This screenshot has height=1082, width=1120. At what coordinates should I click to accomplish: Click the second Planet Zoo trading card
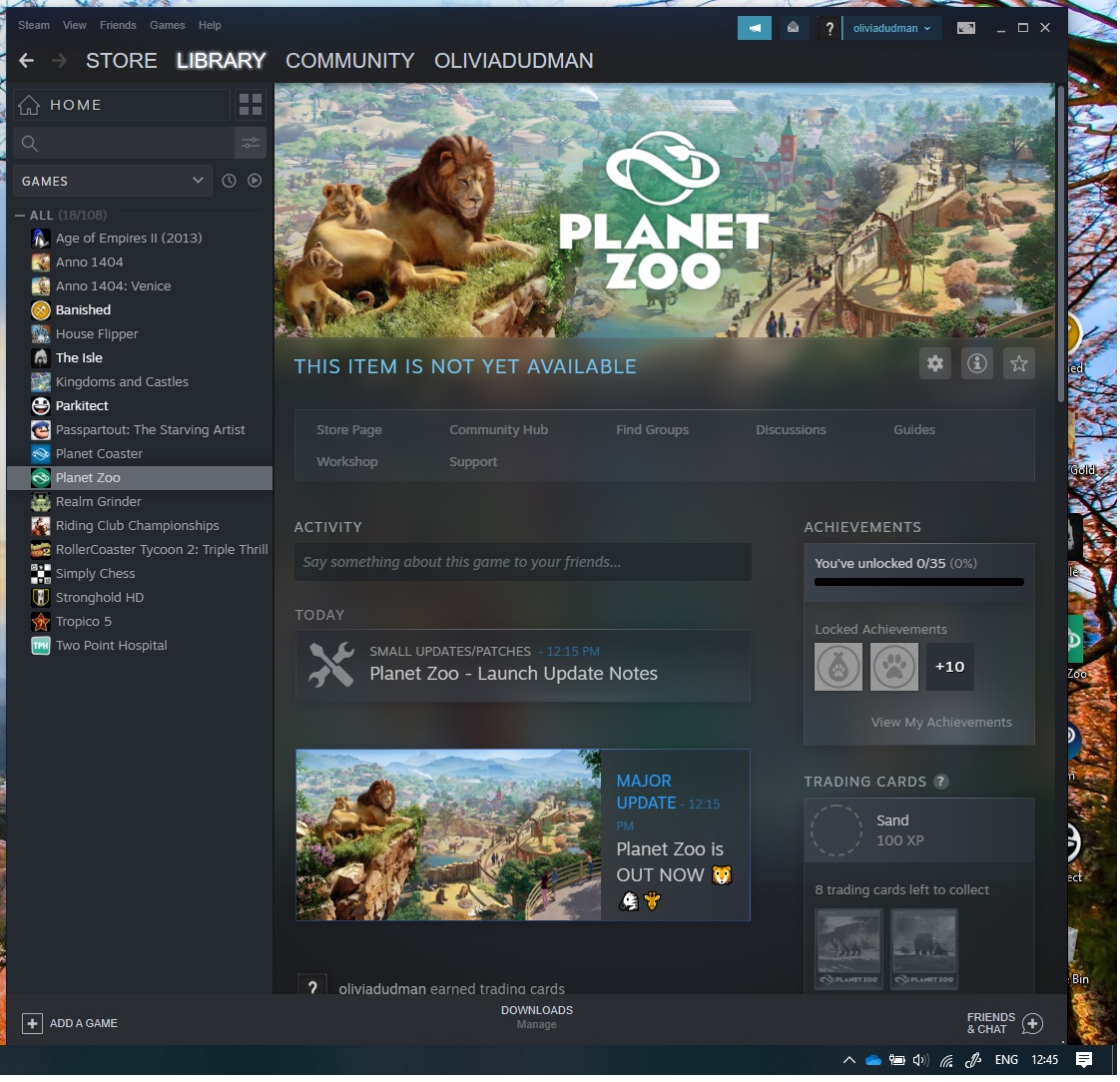pyautogui.click(x=923, y=949)
